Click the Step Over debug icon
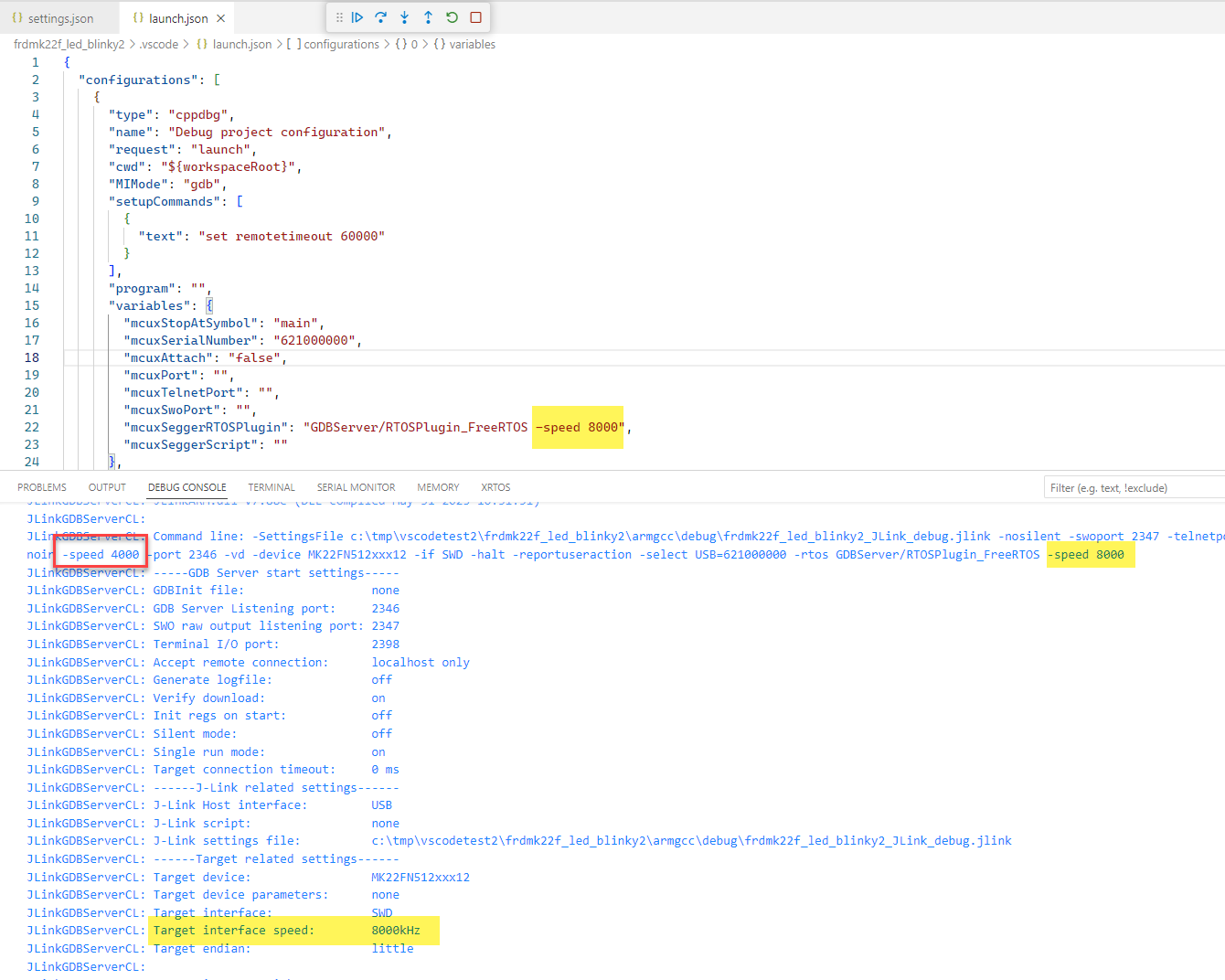 point(381,17)
